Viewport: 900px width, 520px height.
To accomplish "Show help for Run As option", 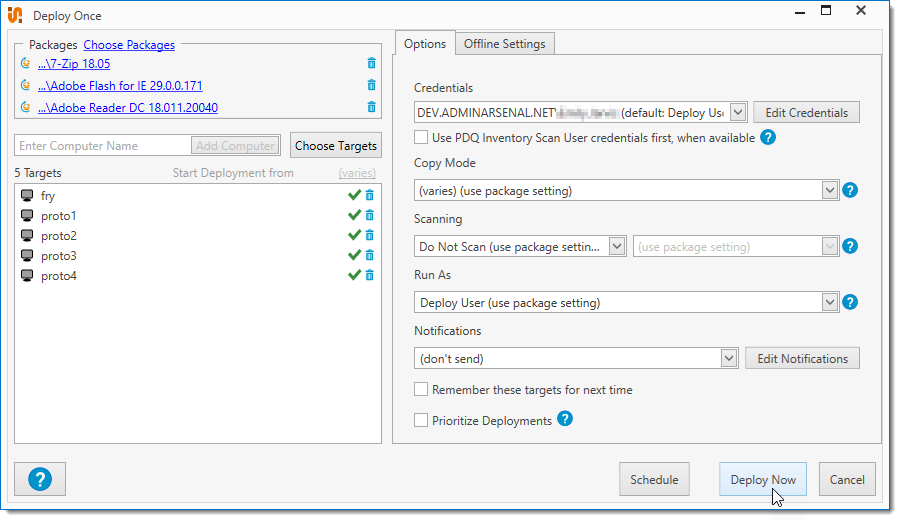I will (850, 302).
